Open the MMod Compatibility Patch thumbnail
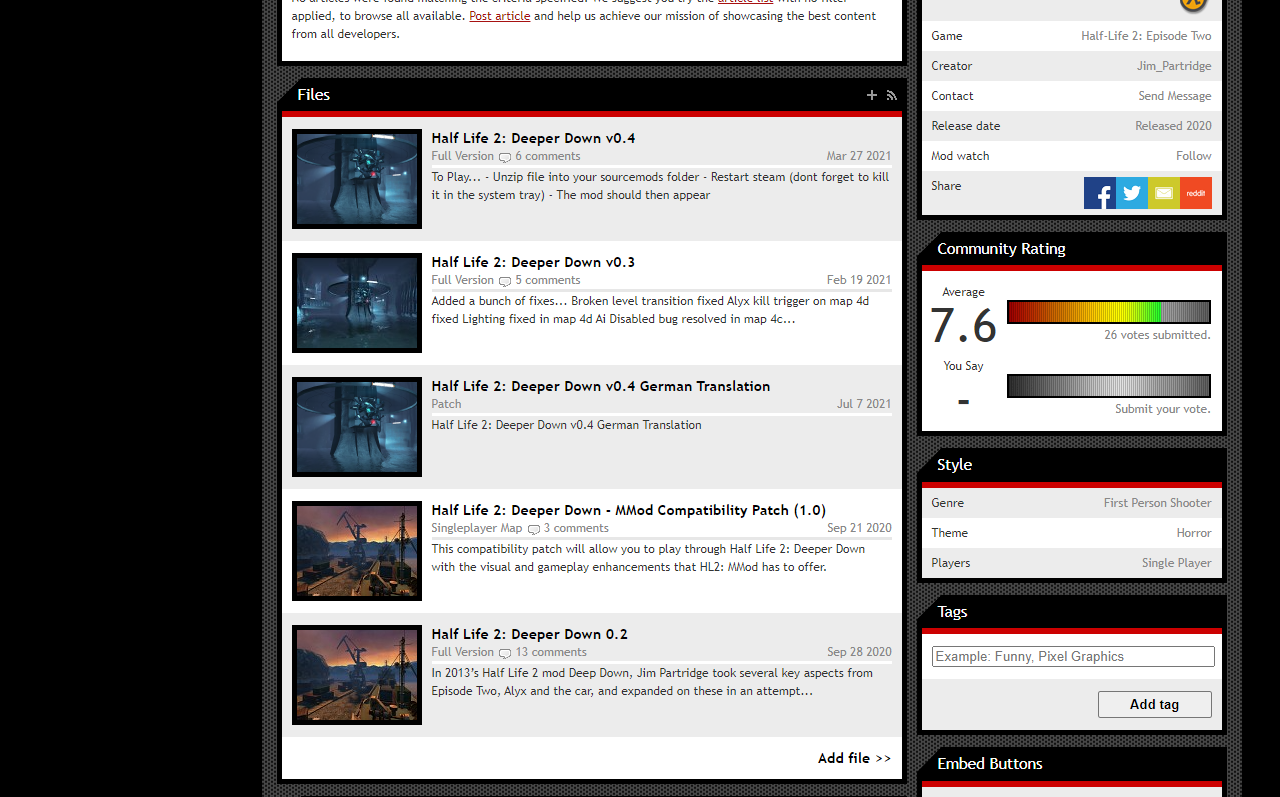The width and height of the screenshot is (1280, 797). coord(357,551)
